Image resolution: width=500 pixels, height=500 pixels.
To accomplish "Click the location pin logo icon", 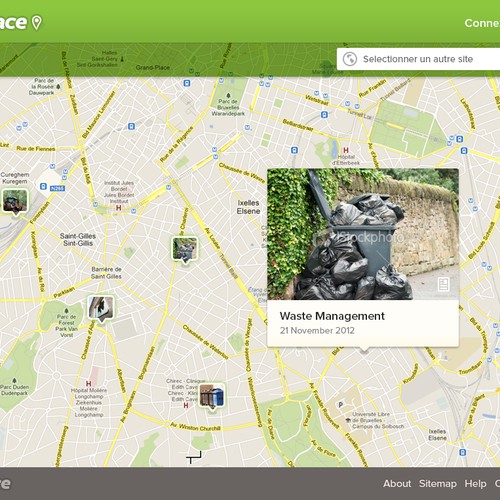I will (37, 23).
